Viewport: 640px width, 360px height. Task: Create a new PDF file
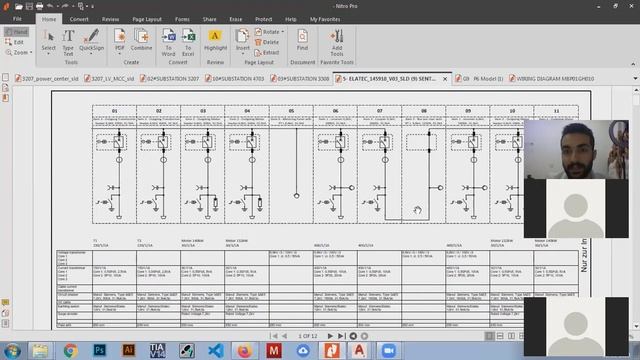coord(120,42)
